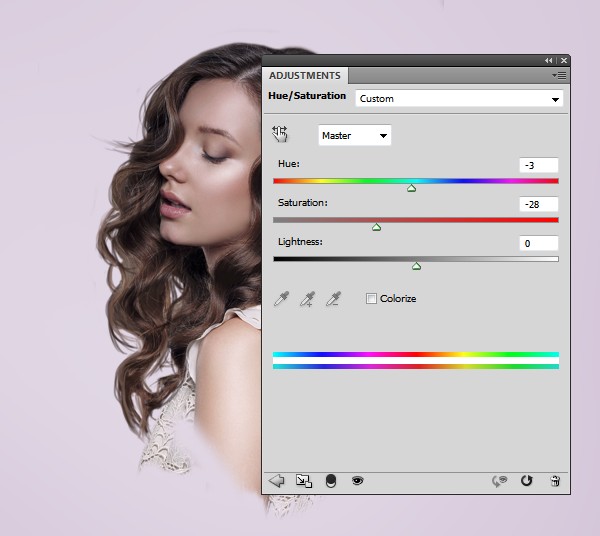Viewport: 600px width, 536px height.
Task: Delete this adjustment layer
Action: pyautogui.click(x=555, y=481)
